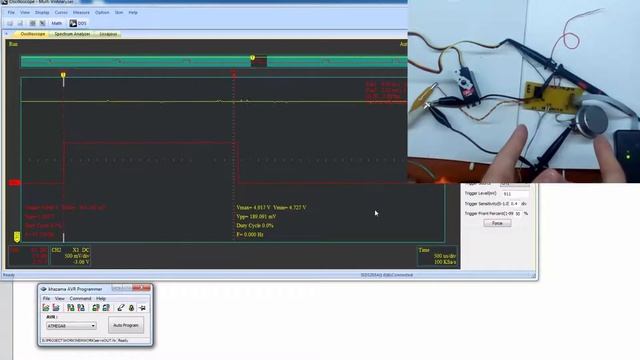Screen dimensions: 640x360
Task: Click third toolbar icon in AVR Programmer
Action: tap(71, 308)
